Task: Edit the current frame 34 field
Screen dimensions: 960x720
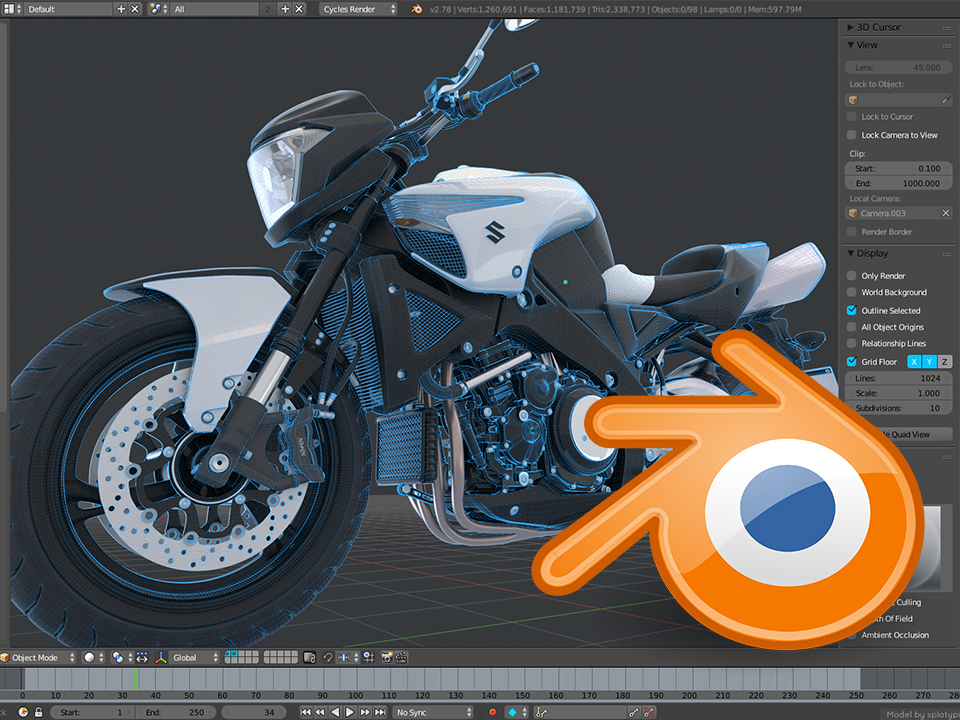Action: (252, 712)
